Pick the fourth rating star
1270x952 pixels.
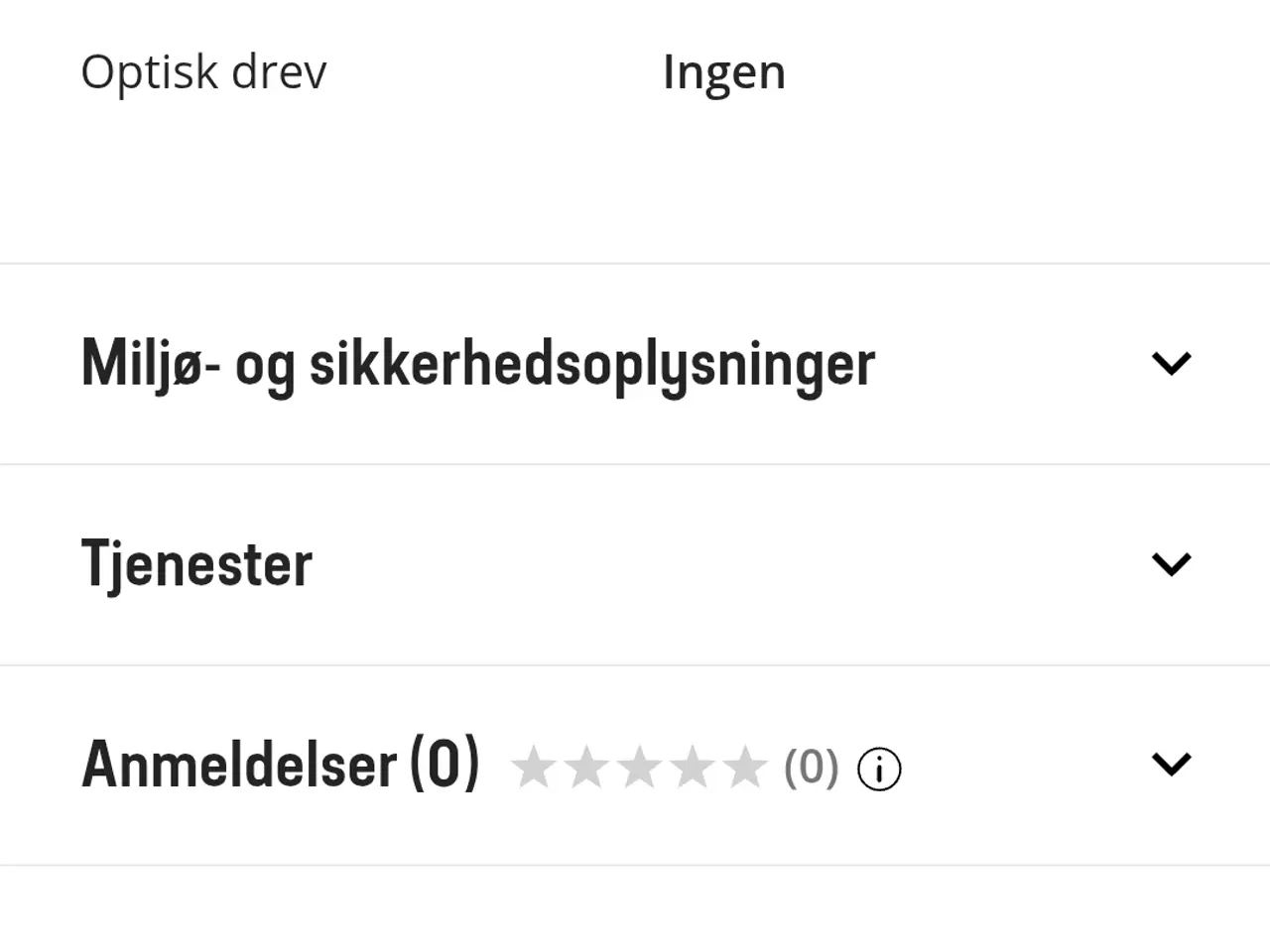click(692, 768)
